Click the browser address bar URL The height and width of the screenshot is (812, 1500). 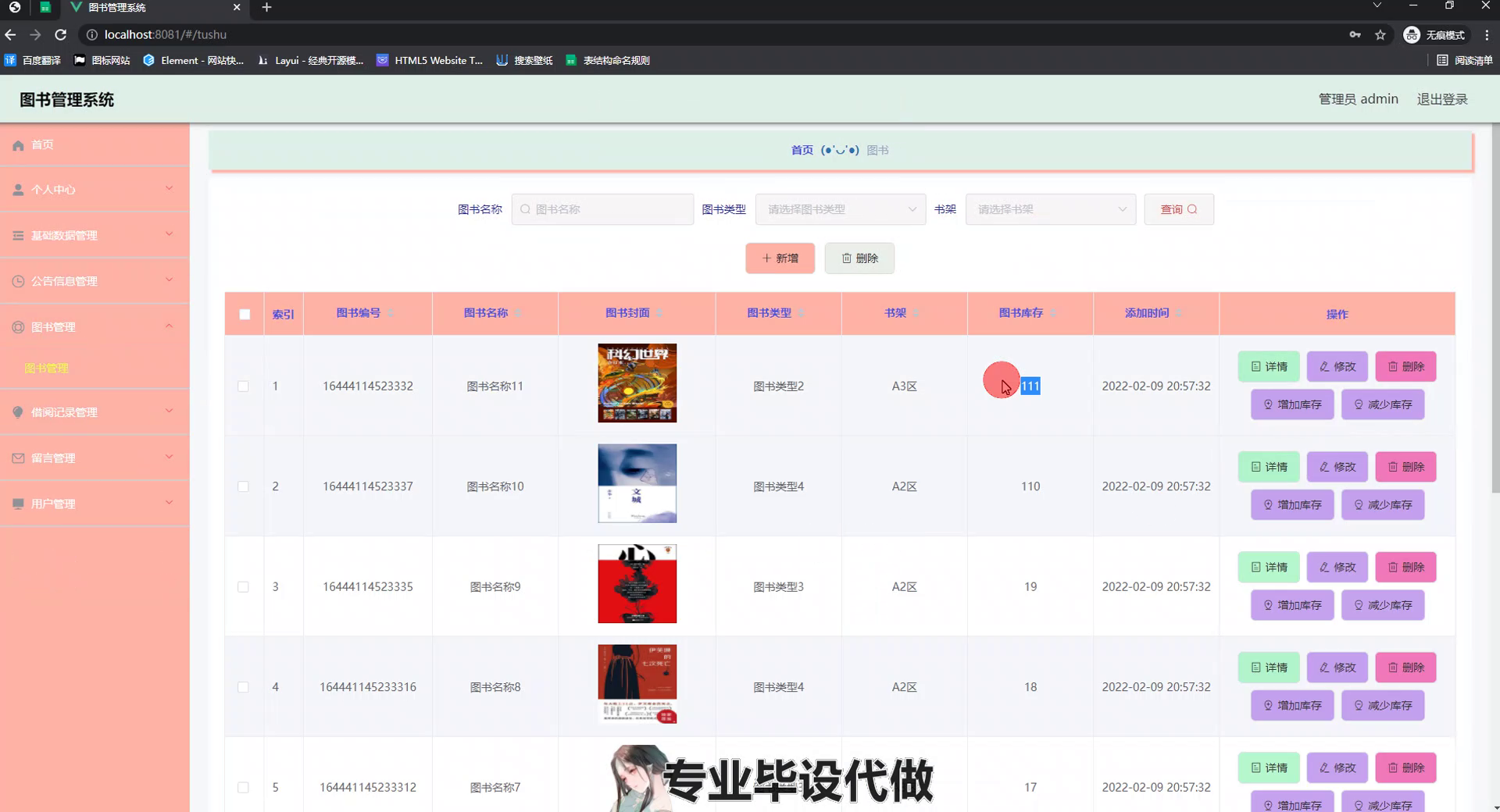point(166,34)
